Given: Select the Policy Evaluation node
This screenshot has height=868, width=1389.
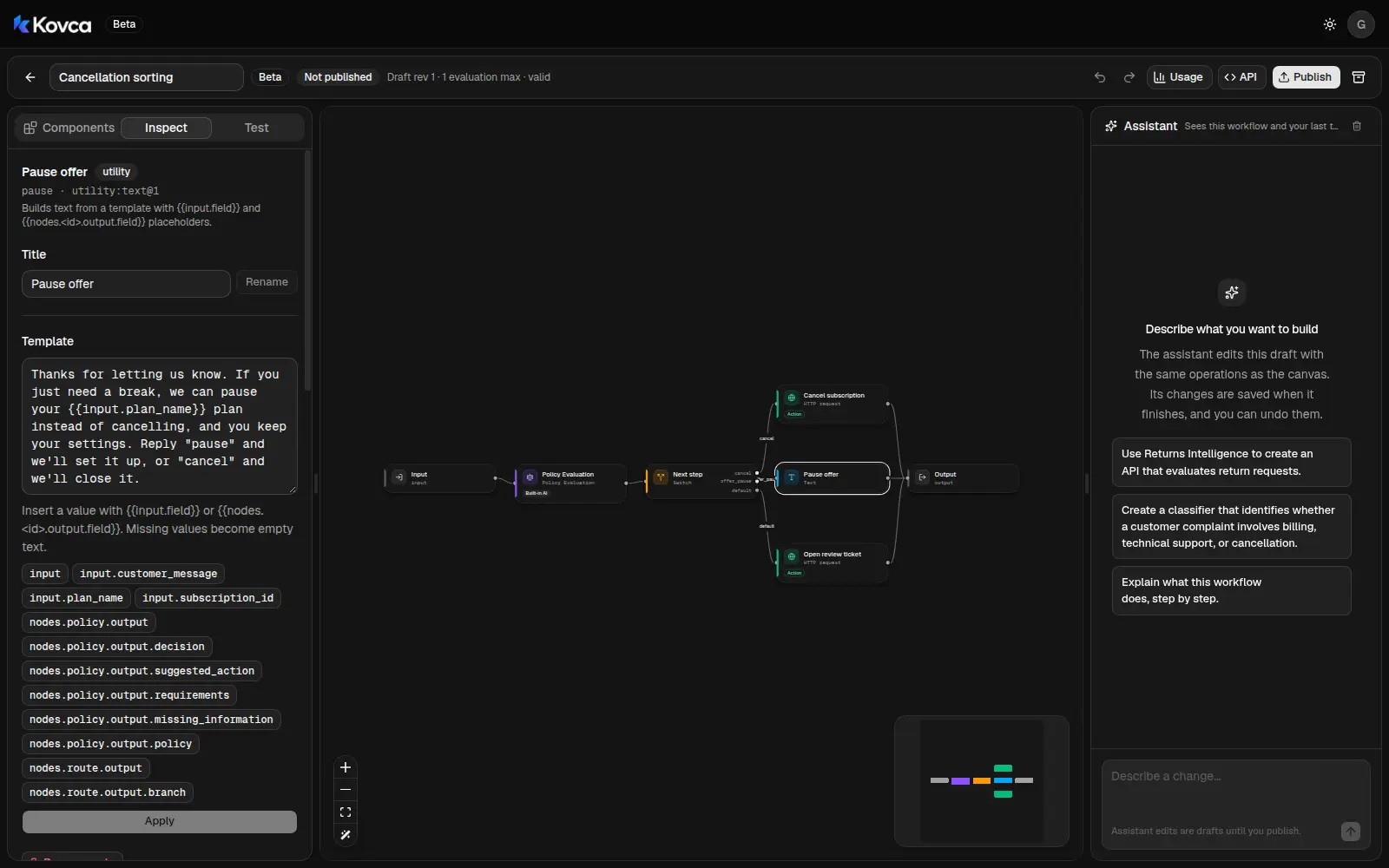Looking at the screenshot, I should click(570, 483).
